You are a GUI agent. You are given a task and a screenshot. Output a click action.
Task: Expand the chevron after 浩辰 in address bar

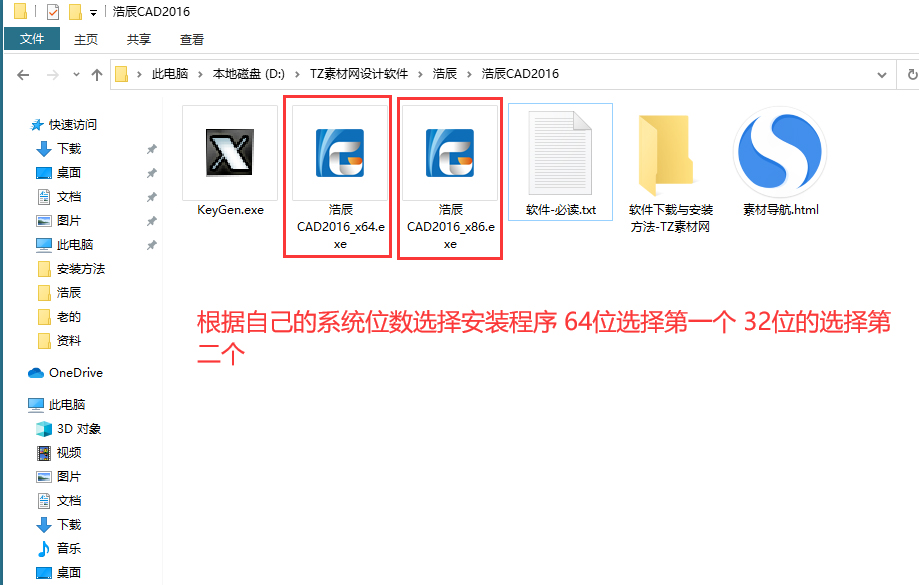(469, 74)
